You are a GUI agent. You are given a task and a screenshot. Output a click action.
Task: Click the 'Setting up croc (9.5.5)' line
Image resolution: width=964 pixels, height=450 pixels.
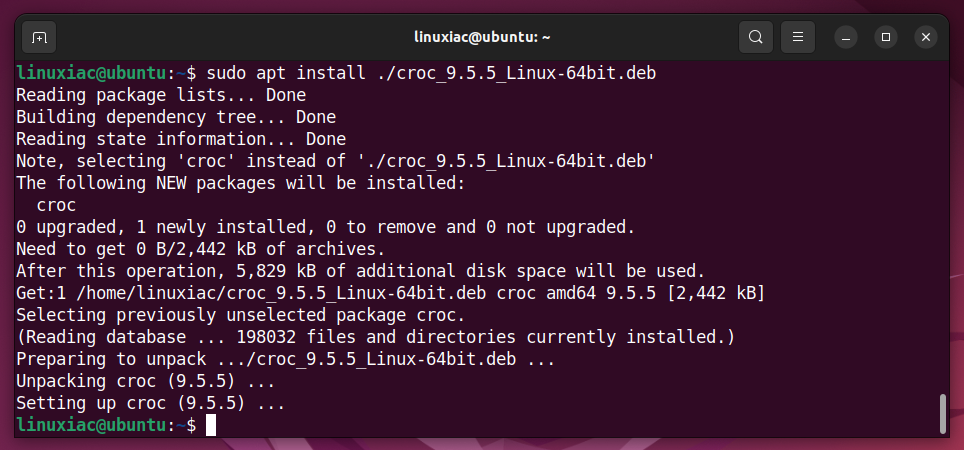(x=151, y=404)
